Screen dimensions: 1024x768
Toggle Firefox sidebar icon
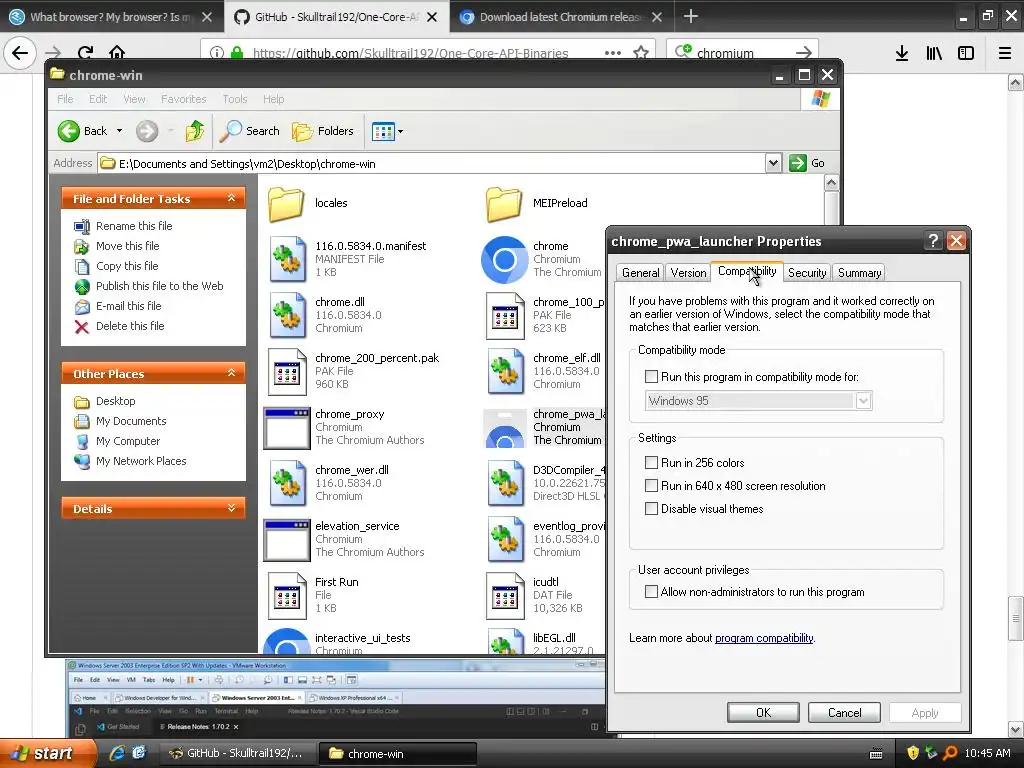click(x=966, y=53)
